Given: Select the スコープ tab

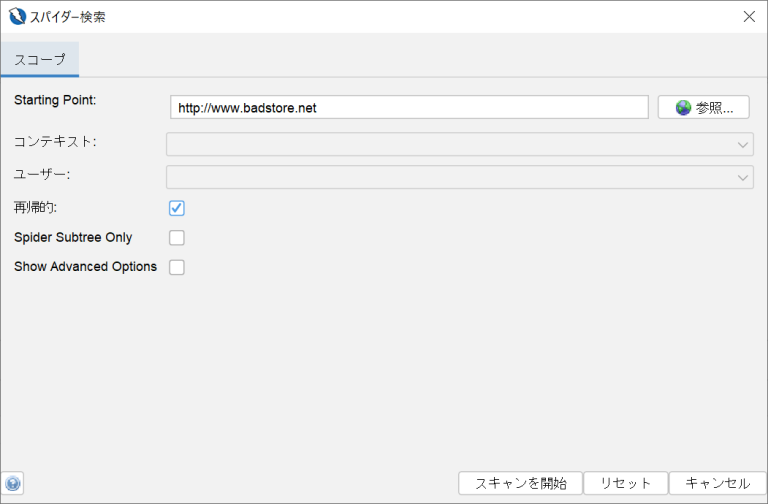Looking at the screenshot, I should (x=40, y=60).
